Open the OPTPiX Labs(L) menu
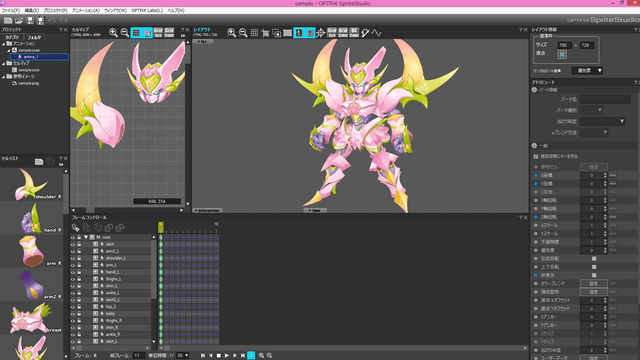Viewport: 640px width, 360px height. pyautogui.click(x=147, y=11)
